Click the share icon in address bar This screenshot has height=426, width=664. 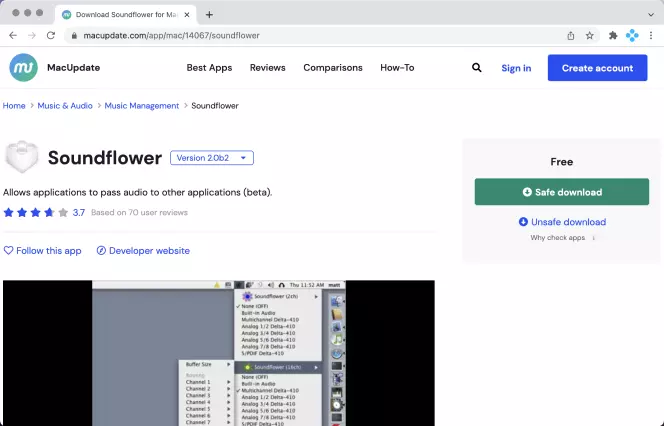571,36
